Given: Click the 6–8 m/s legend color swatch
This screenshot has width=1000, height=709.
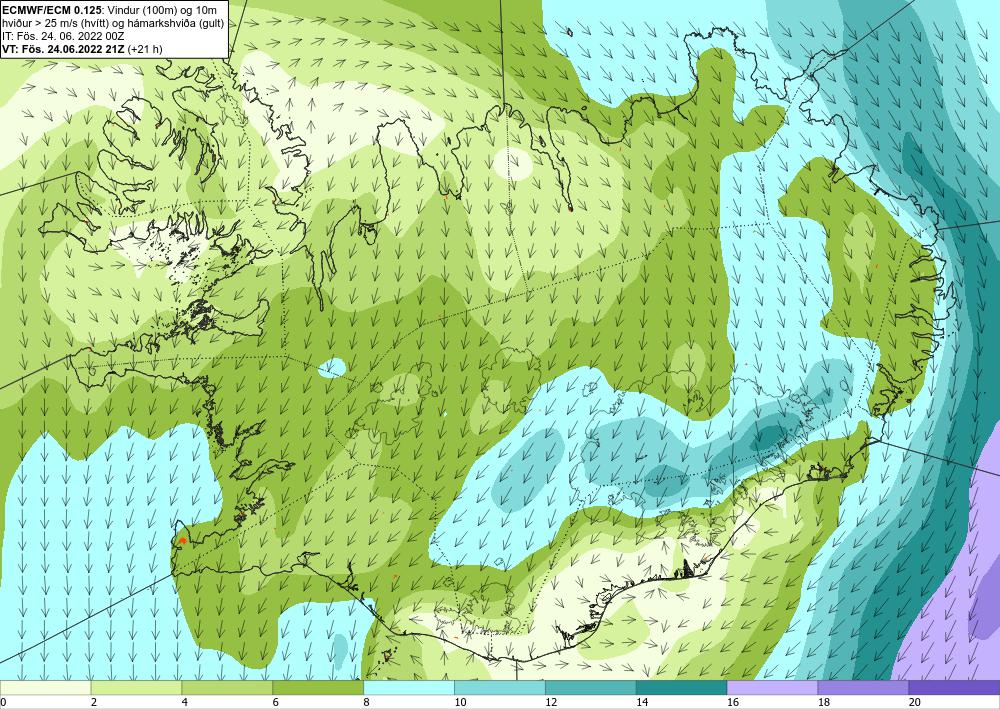Looking at the screenshot, I should pos(318,687).
